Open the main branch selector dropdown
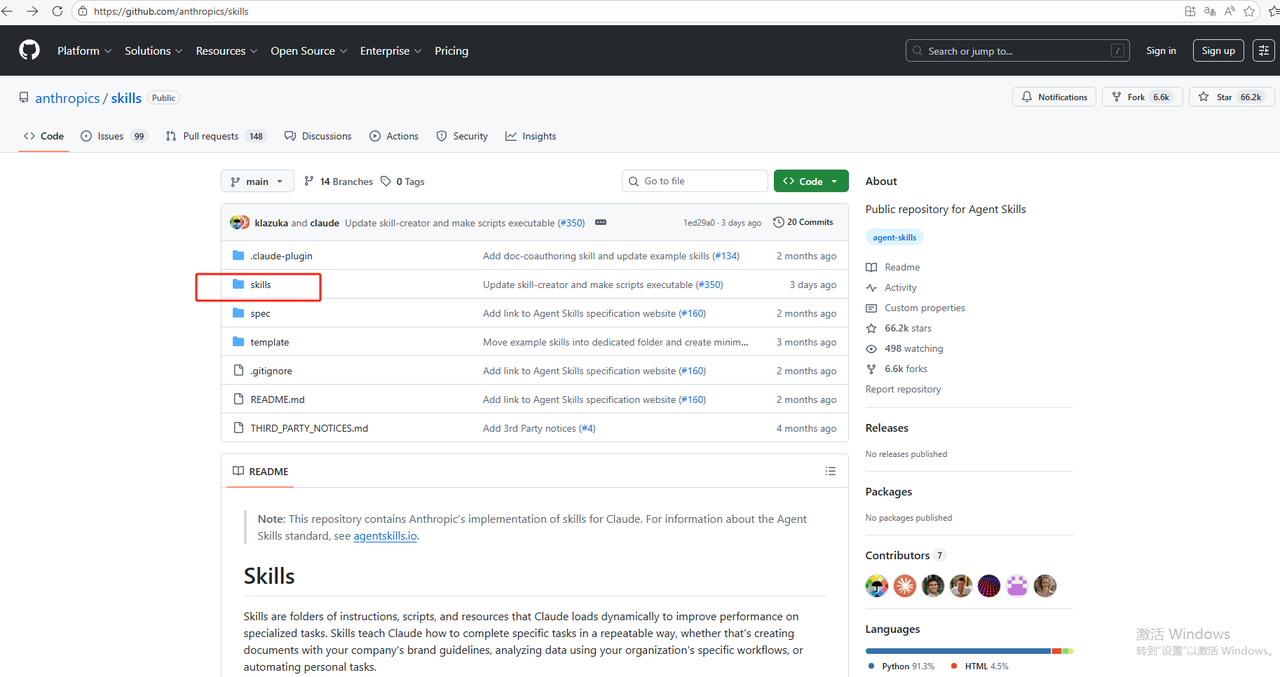 (x=258, y=181)
